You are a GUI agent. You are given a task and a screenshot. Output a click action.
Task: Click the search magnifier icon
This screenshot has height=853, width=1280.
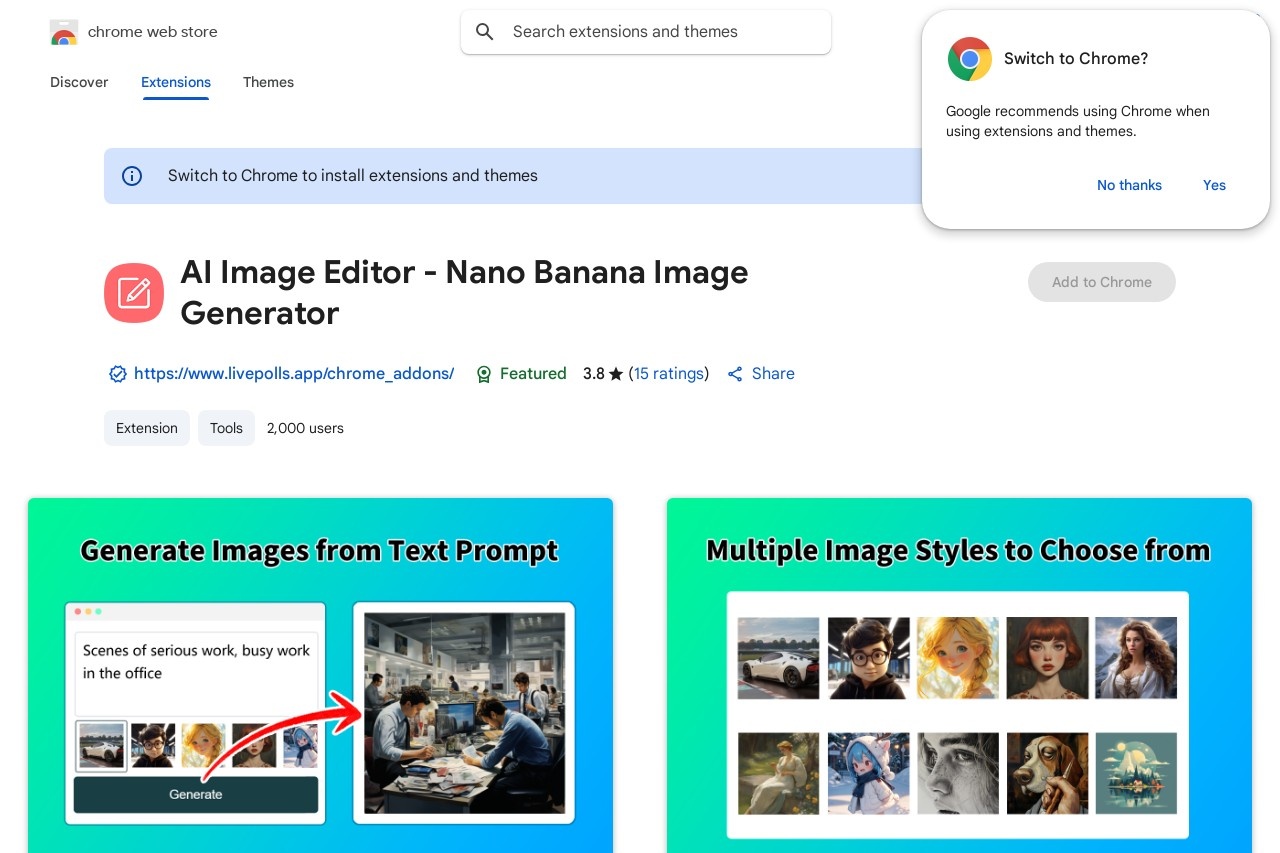point(485,32)
